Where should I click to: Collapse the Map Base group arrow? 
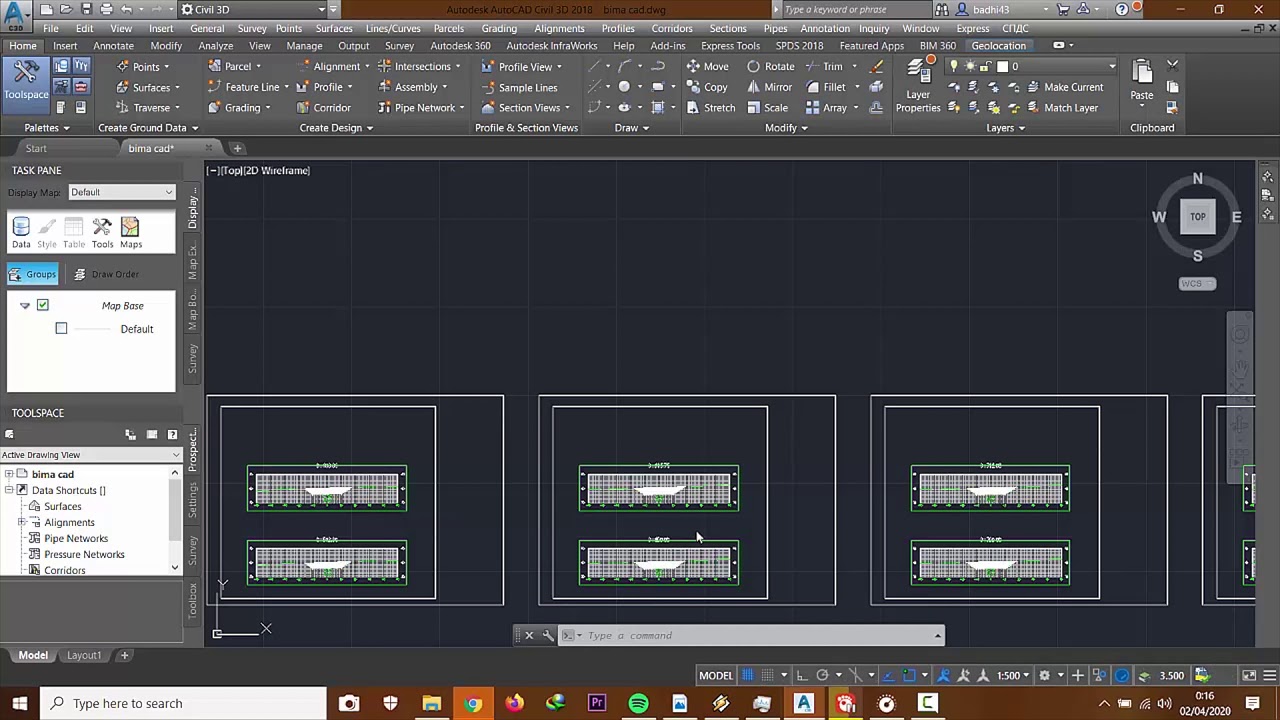(x=25, y=305)
